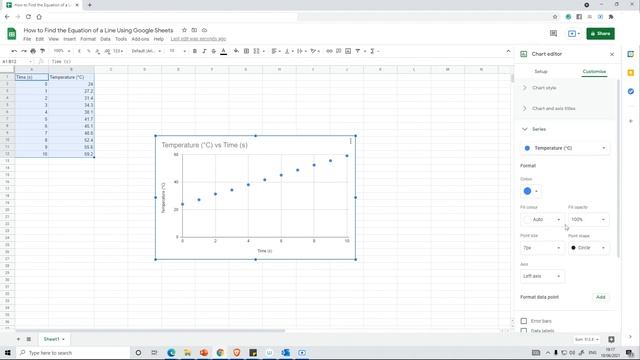Create a filter using the funnel icon
This screenshot has height=360, width=640.
point(358,51)
